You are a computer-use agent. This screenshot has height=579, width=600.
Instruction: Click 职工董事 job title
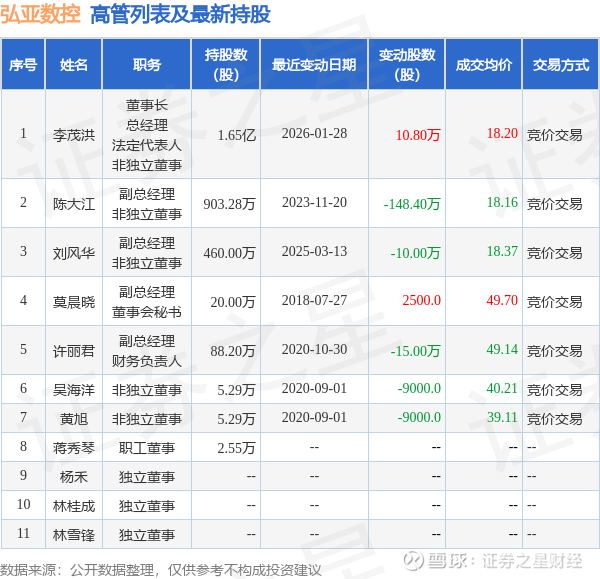point(147,448)
